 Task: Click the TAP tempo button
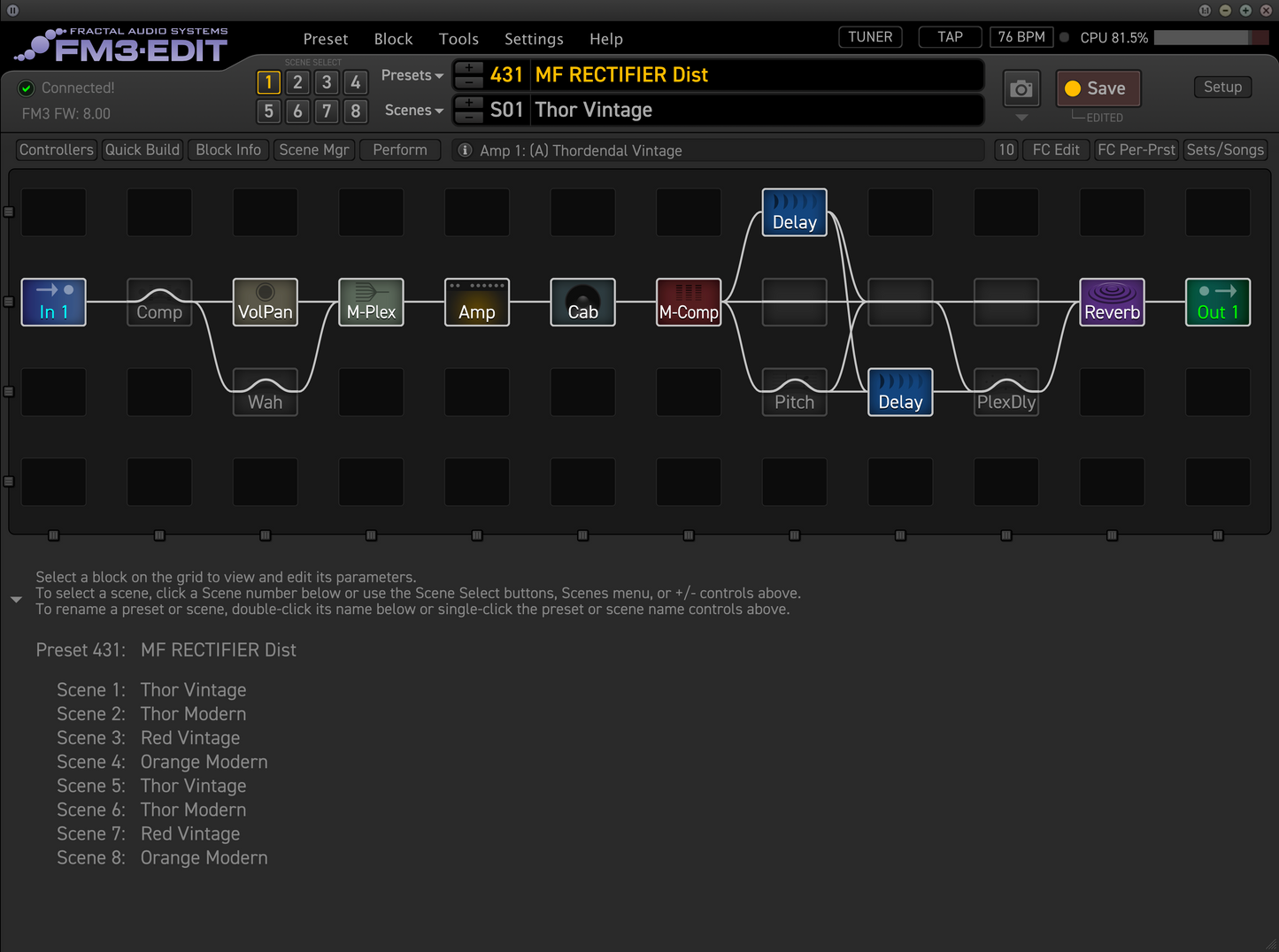[x=951, y=37]
